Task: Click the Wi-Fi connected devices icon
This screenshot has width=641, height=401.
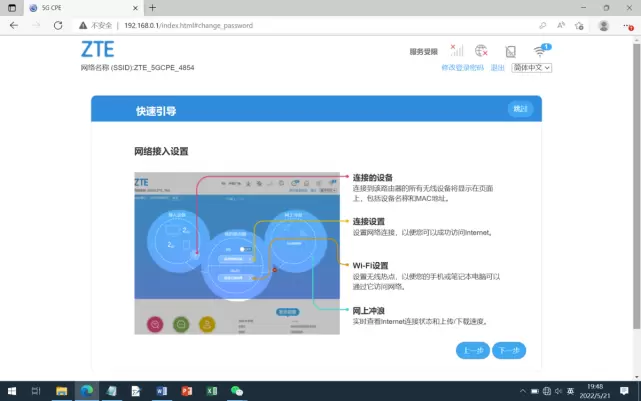Action: tap(541, 50)
